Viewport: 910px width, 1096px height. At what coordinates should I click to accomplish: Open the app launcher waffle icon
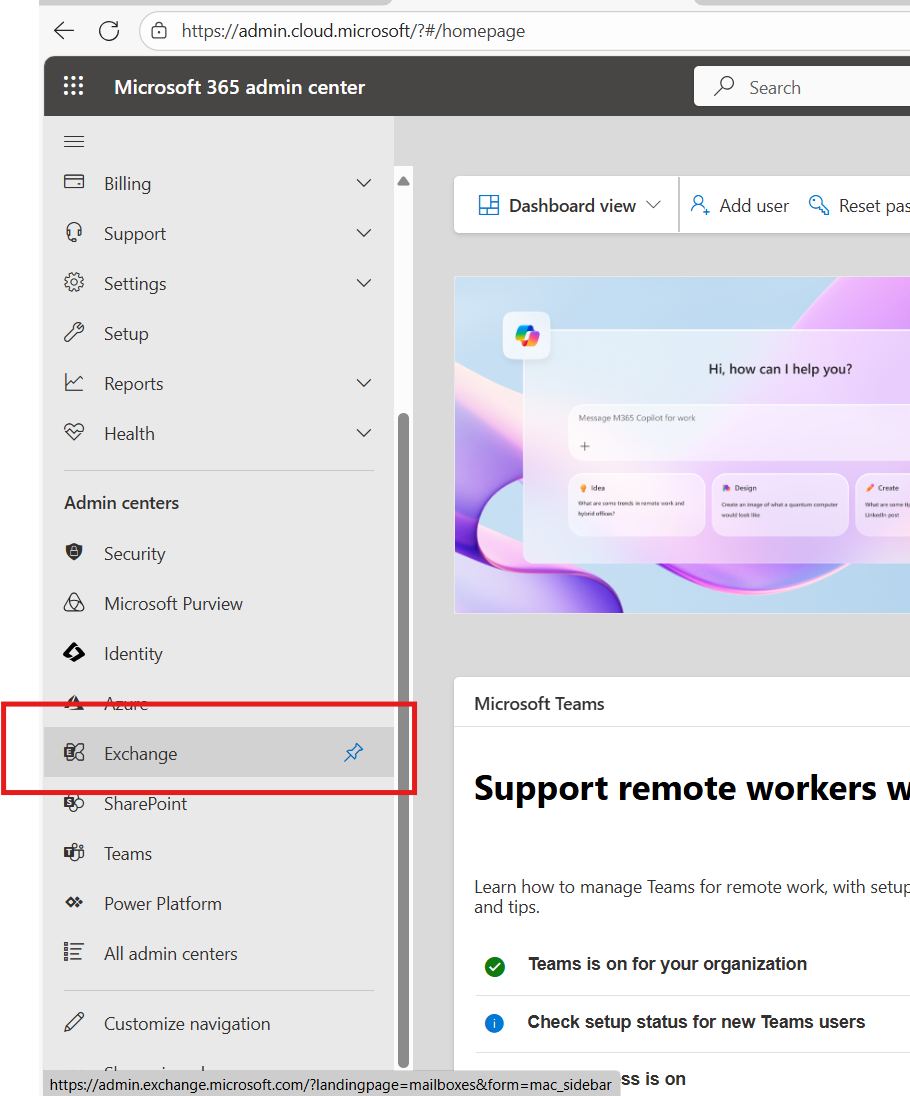pos(73,87)
